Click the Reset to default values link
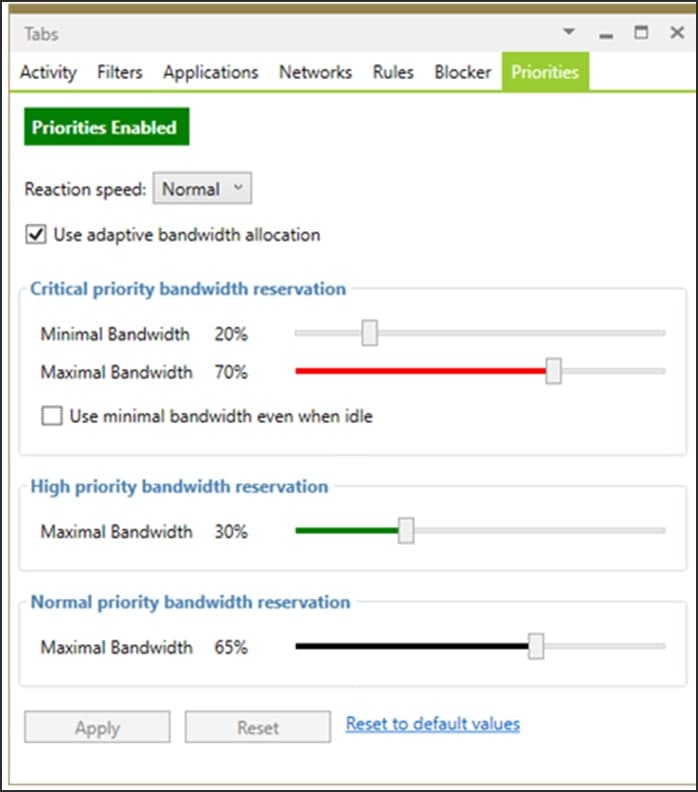Viewport: 698px width, 792px height. pos(432,723)
